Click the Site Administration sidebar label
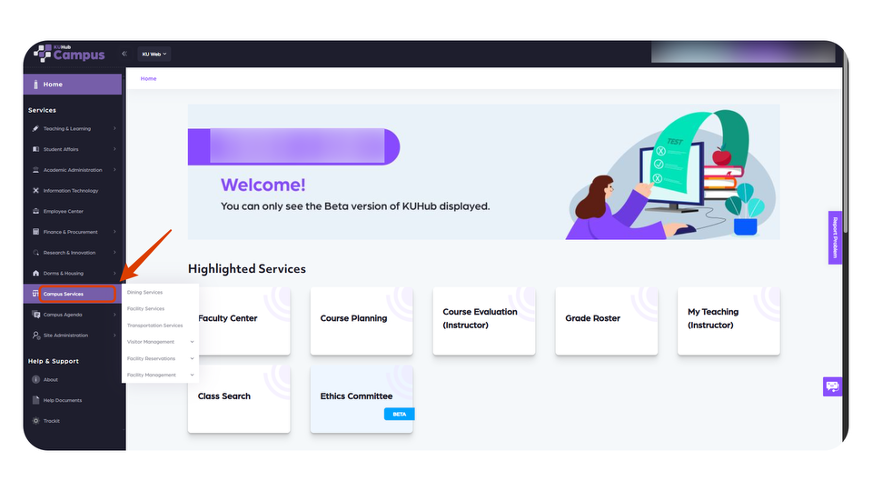Image resolution: width=872 pixels, height=491 pixels. [x=66, y=335]
